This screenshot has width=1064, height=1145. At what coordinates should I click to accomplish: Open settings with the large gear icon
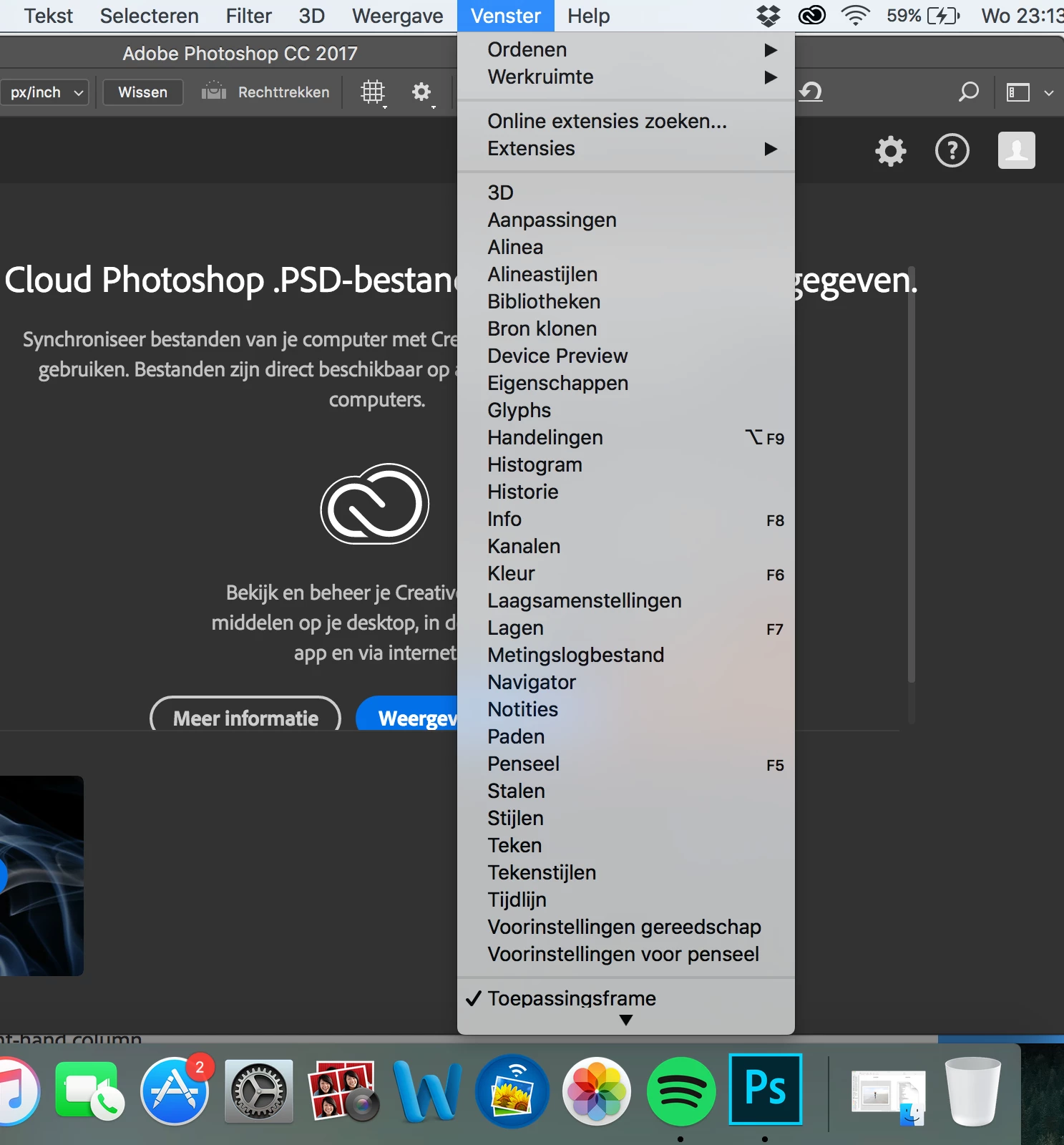tap(890, 151)
